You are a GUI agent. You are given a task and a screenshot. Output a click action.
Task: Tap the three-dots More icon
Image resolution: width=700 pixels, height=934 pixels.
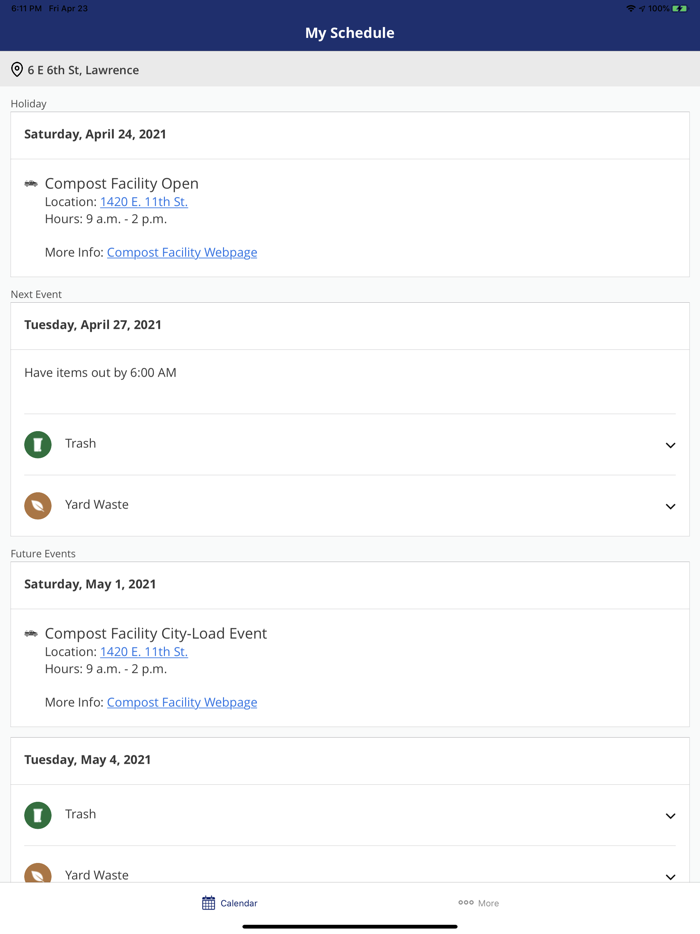point(466,903)
